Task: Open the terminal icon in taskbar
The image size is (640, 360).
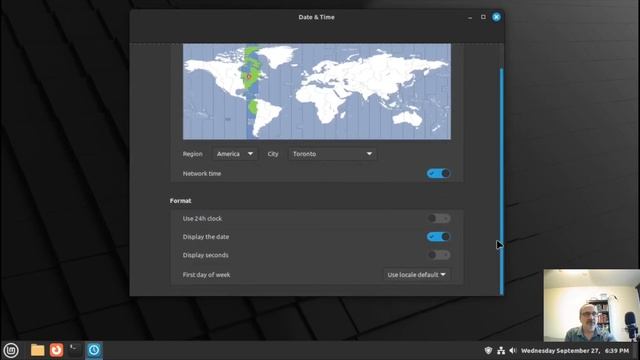Action: point(75,350)
